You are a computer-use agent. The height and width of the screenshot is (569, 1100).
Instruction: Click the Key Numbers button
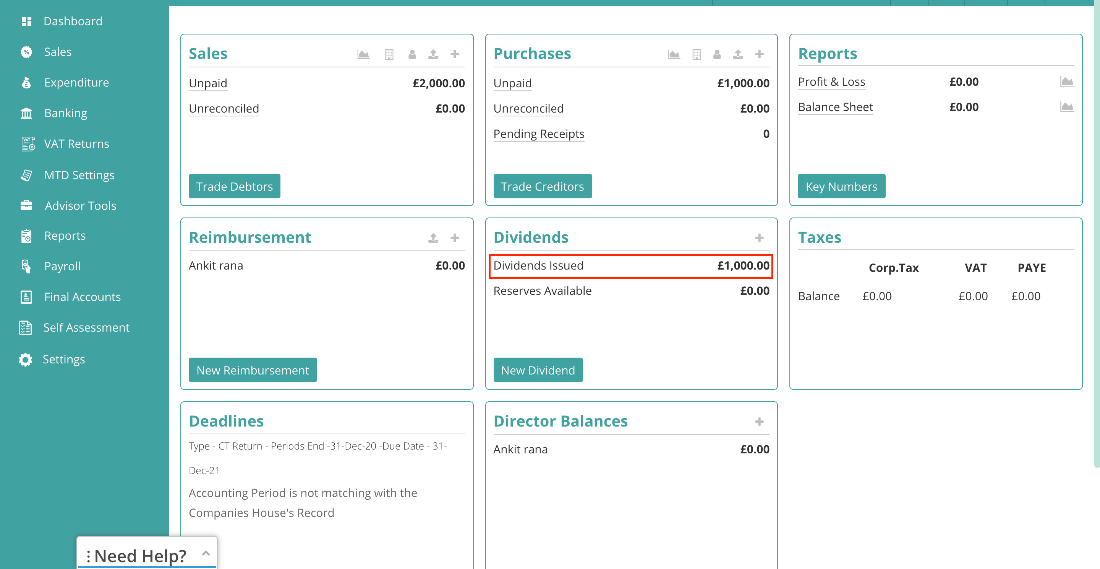841,187
